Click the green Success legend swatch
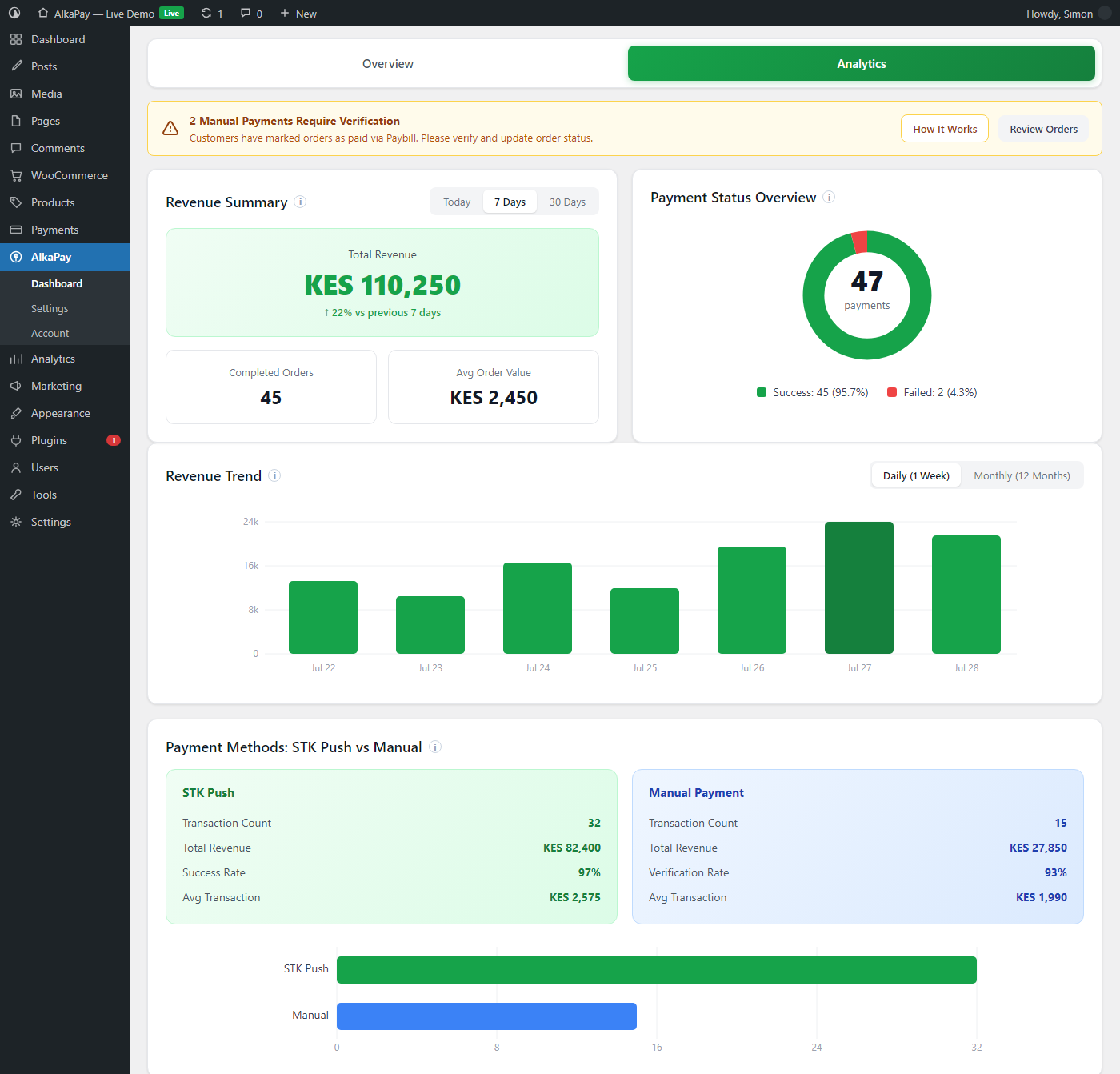This screenshot has height=1074, width=1120. (762, 392)
